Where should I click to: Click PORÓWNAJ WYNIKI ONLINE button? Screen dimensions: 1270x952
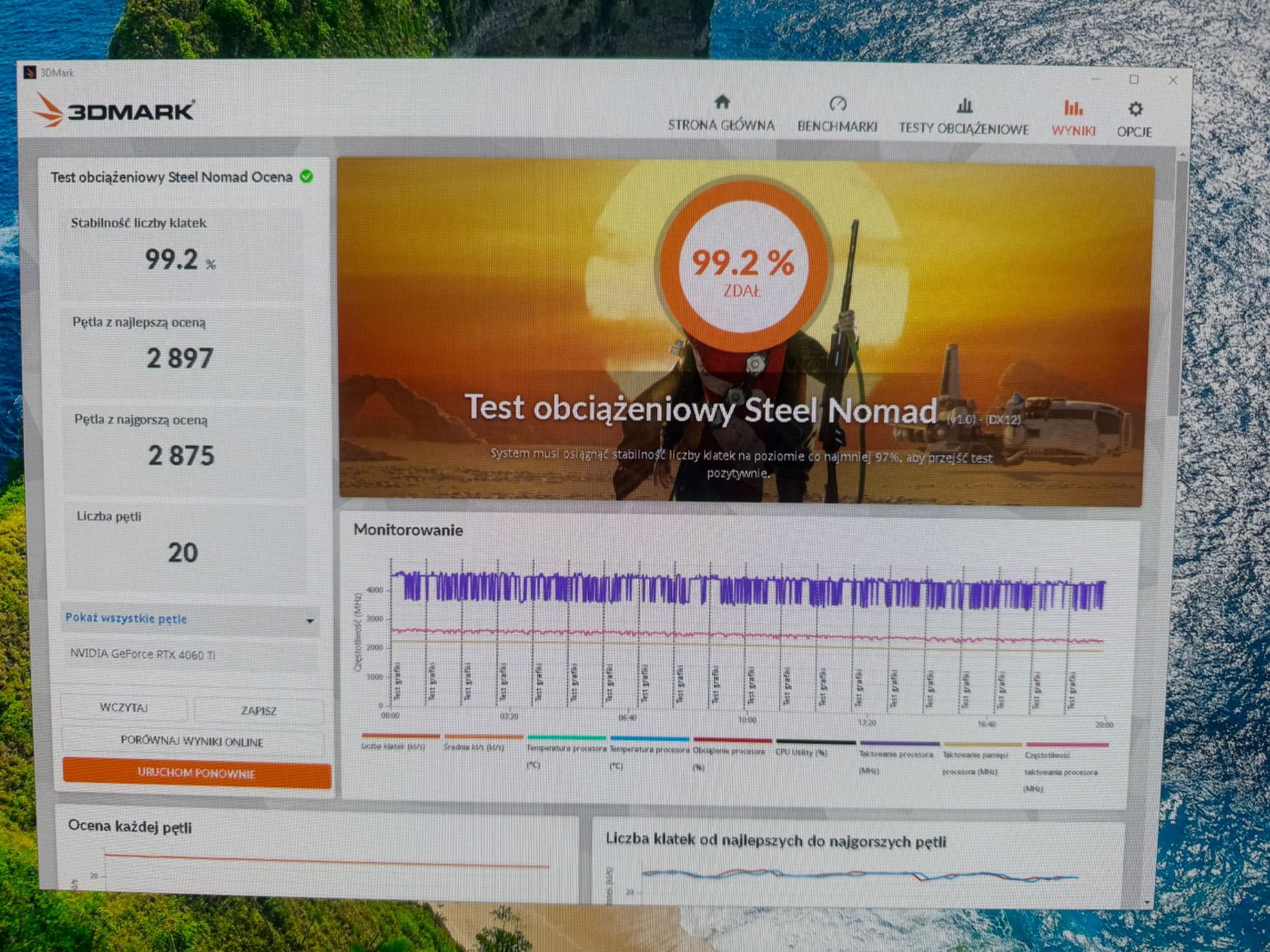[x=192, y=741]
